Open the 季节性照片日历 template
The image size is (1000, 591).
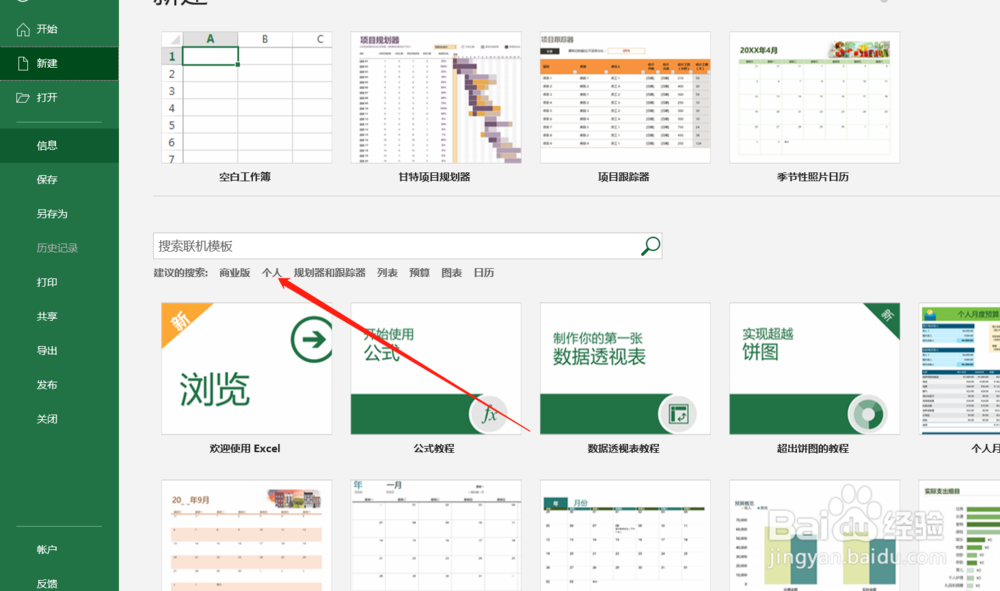(x=814, y=98)
